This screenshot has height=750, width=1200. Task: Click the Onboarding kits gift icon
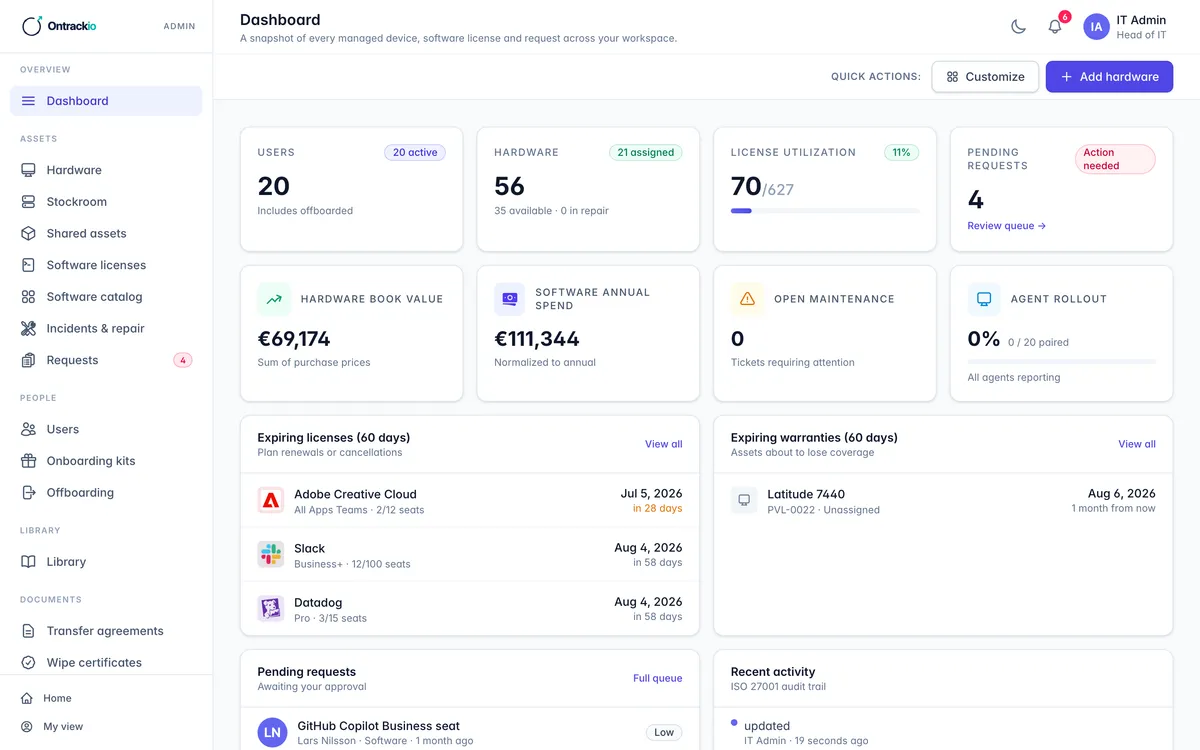coord(28,461)
